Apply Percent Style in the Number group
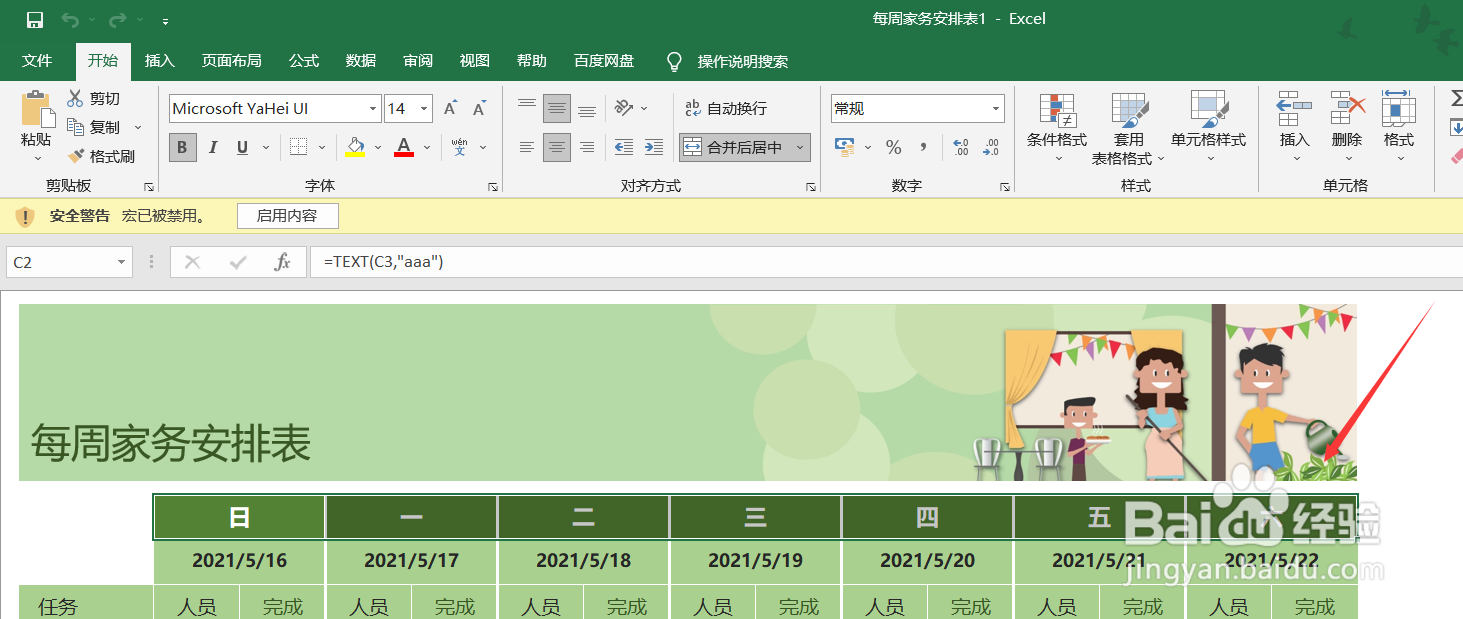This screenshot has height=619, width=1463. (893, 147)
